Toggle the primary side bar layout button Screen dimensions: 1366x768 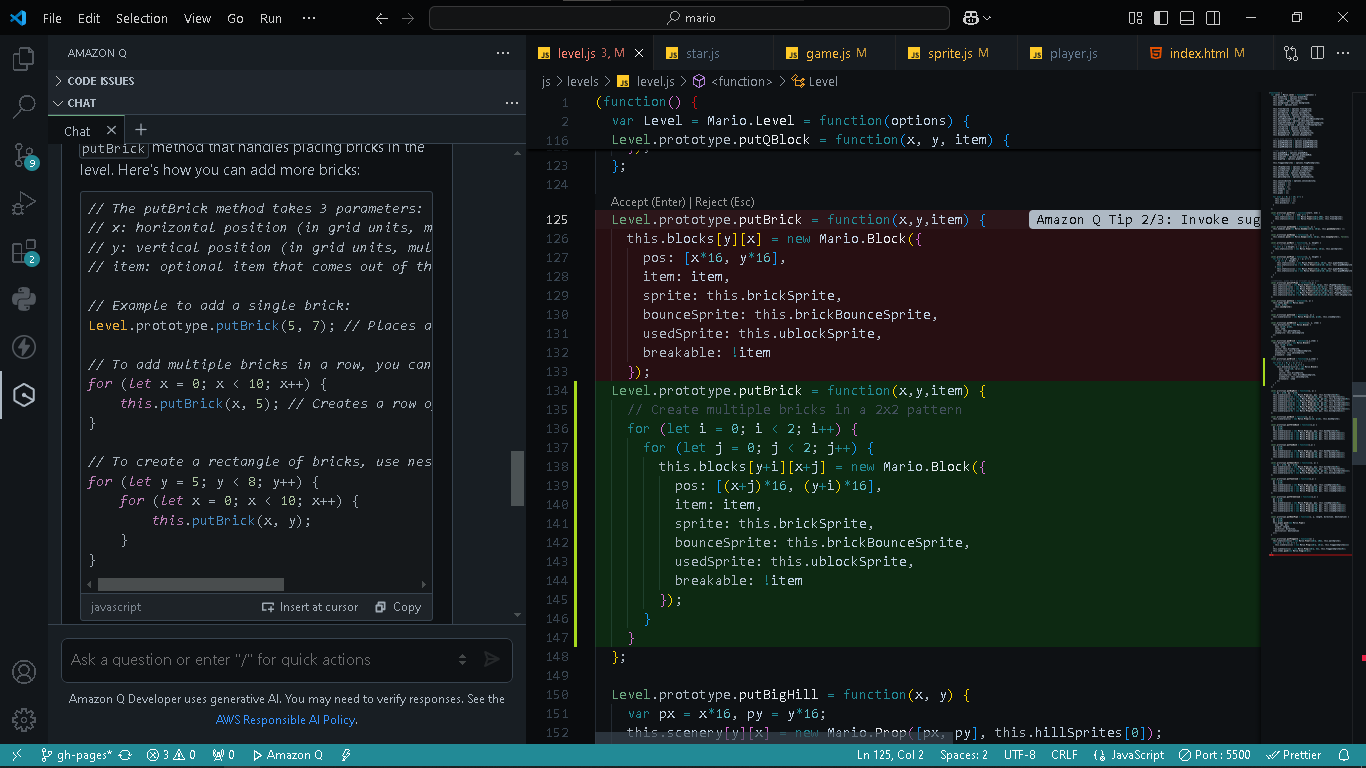(1161, 18)
